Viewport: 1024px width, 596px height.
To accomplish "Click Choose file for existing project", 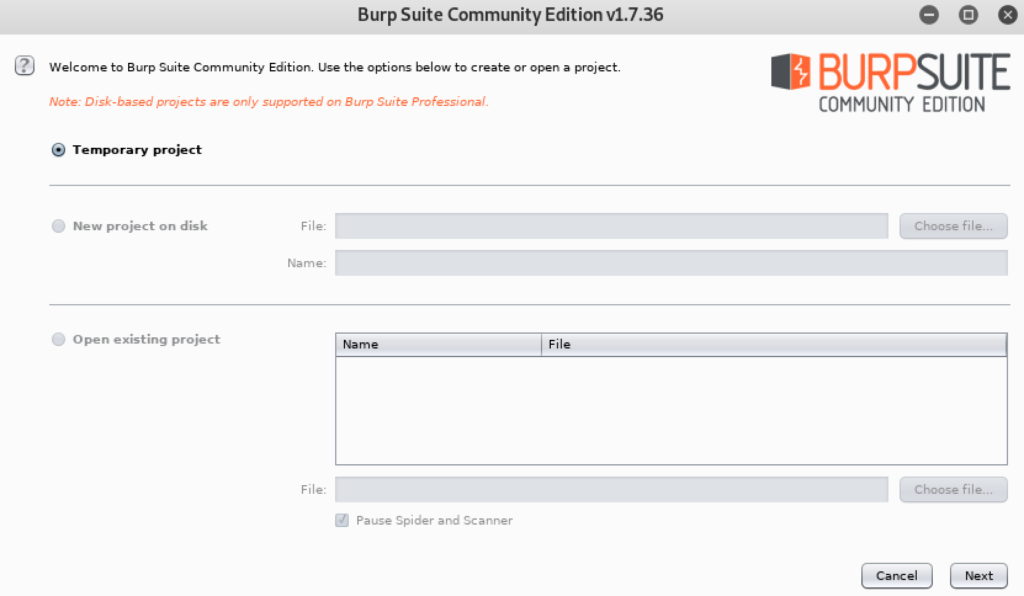I will 953,490.
